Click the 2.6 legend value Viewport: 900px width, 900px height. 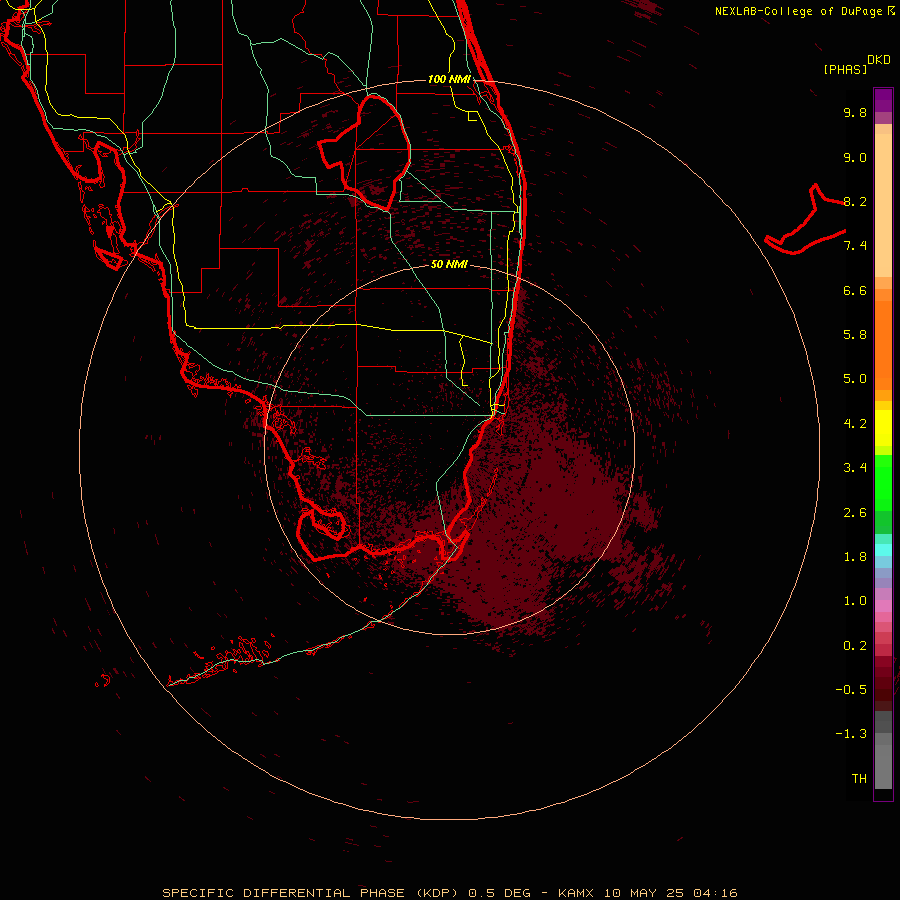855,513
